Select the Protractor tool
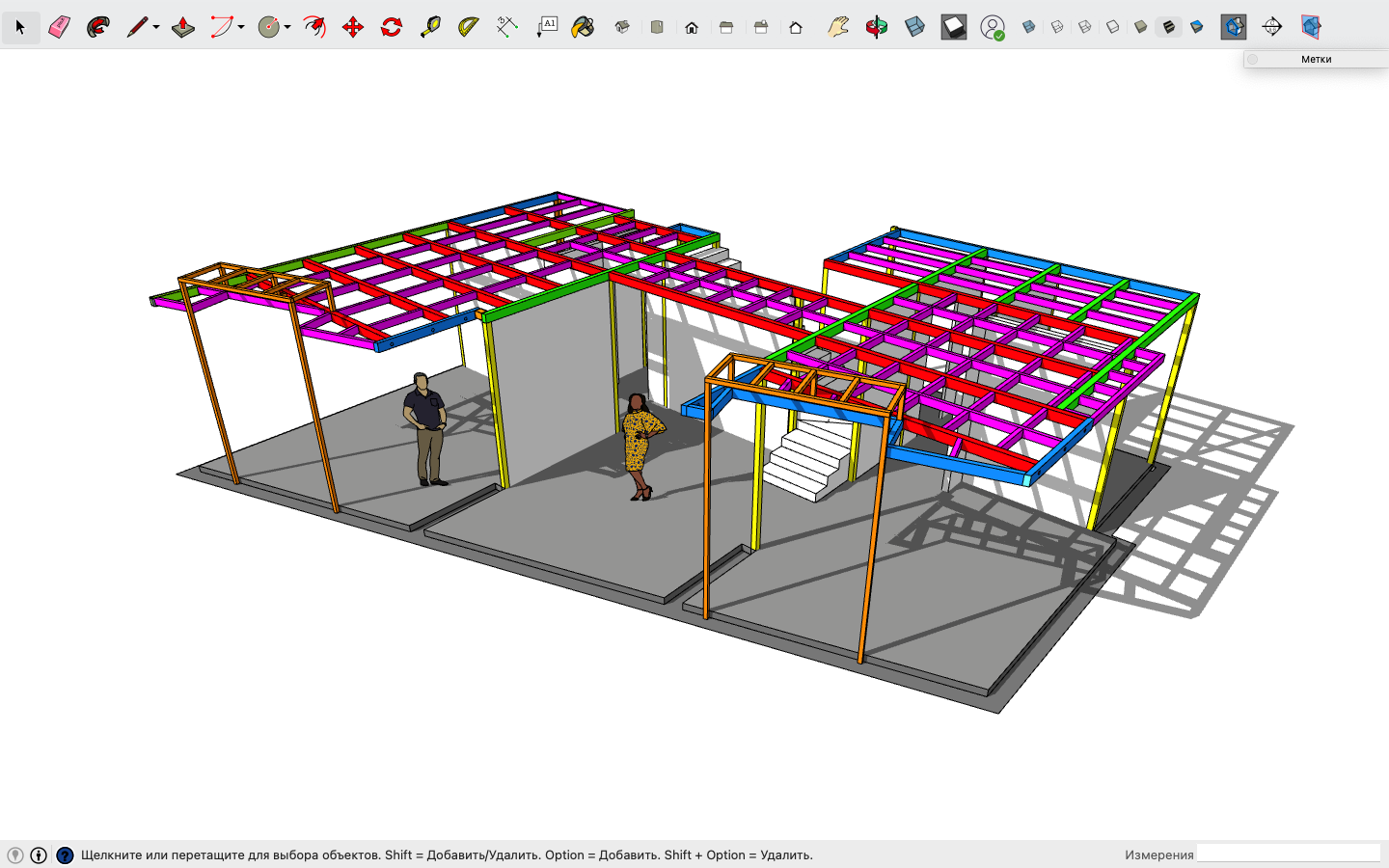The width and height of the screenshot is (1389, 868). click(x=469, y=27)
